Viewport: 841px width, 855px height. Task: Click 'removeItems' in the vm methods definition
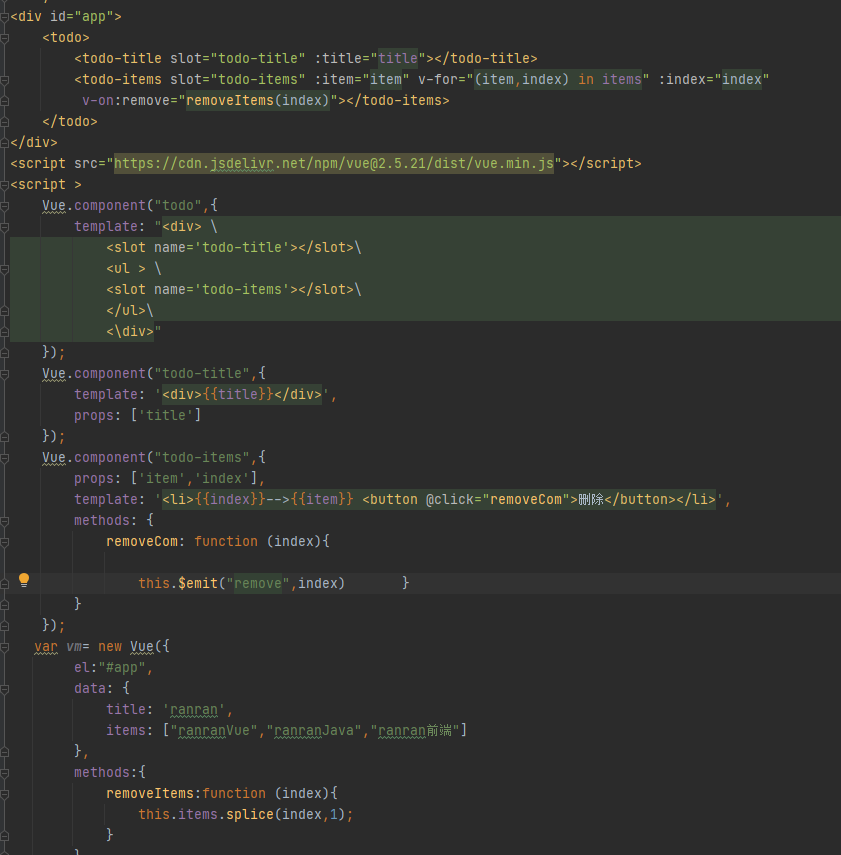tap(150, 793)
